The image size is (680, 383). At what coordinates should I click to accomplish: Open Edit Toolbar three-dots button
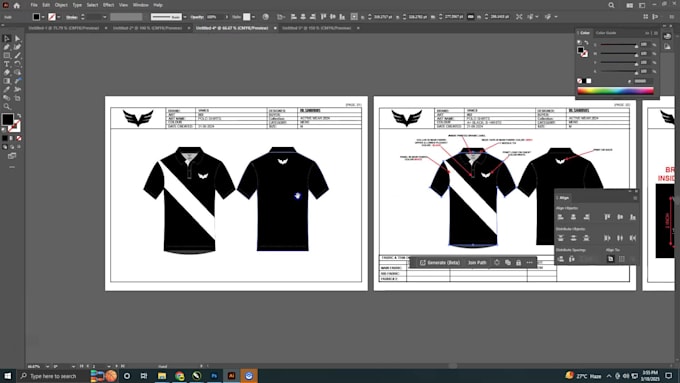pyautogui.click(x=12, y=167)
